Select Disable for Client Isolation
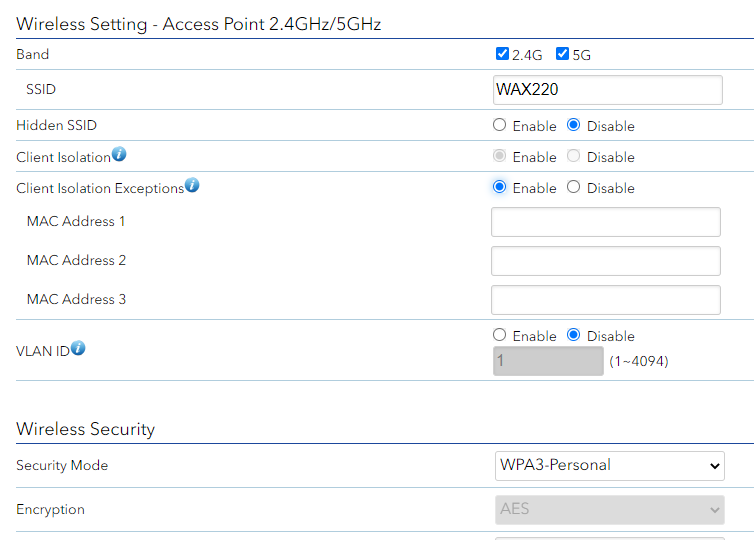Image resolution: width=754 pixels, height=540 pixels. pos(573,156)
